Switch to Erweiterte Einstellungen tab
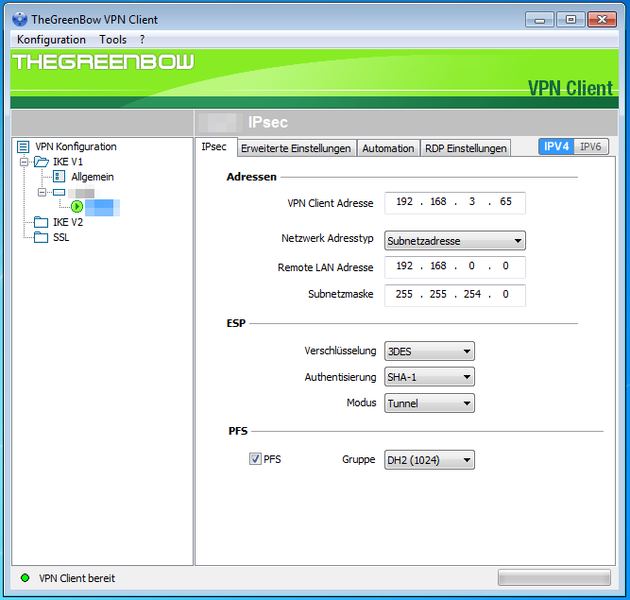The image size is (630, 600). coord(296,148)
